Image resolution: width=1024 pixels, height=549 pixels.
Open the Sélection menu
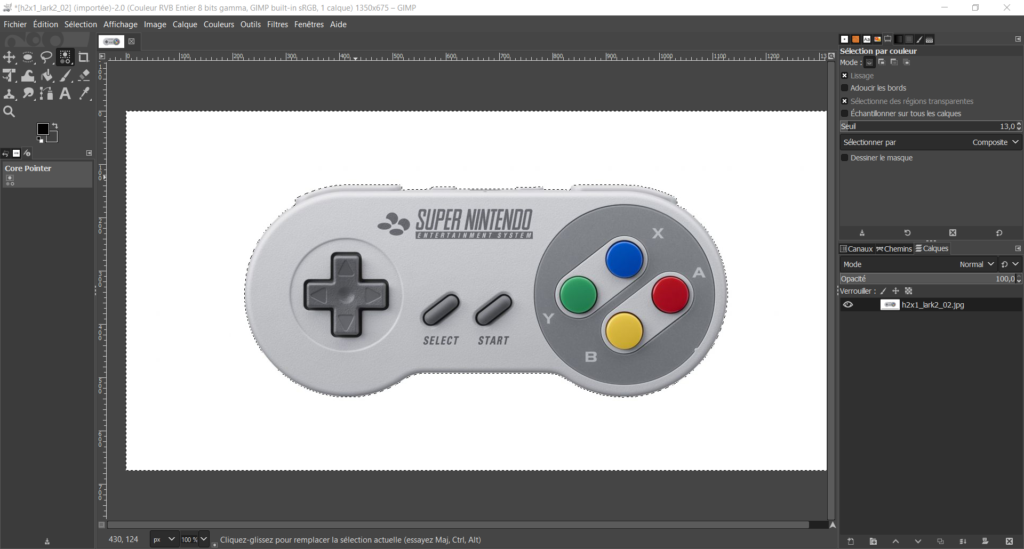(80, 24)
